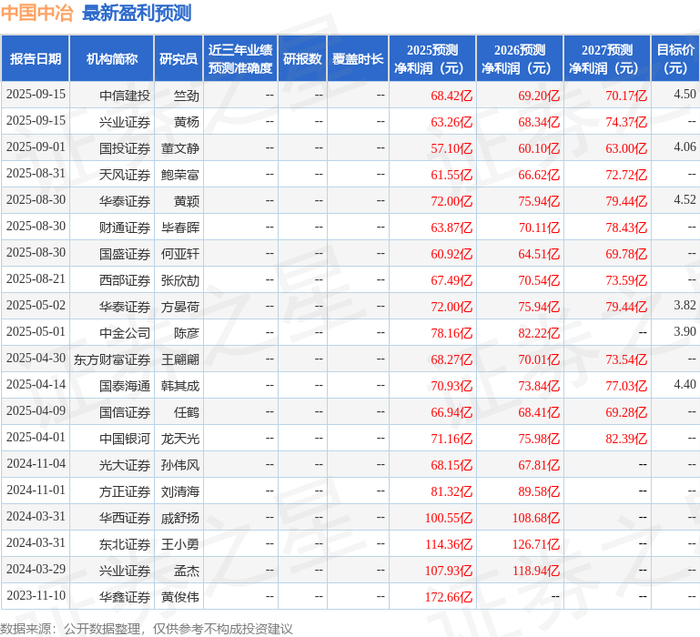Screen dimensions: 700x637
Task: Select the 研究员 column header
Action: [179, 59]
